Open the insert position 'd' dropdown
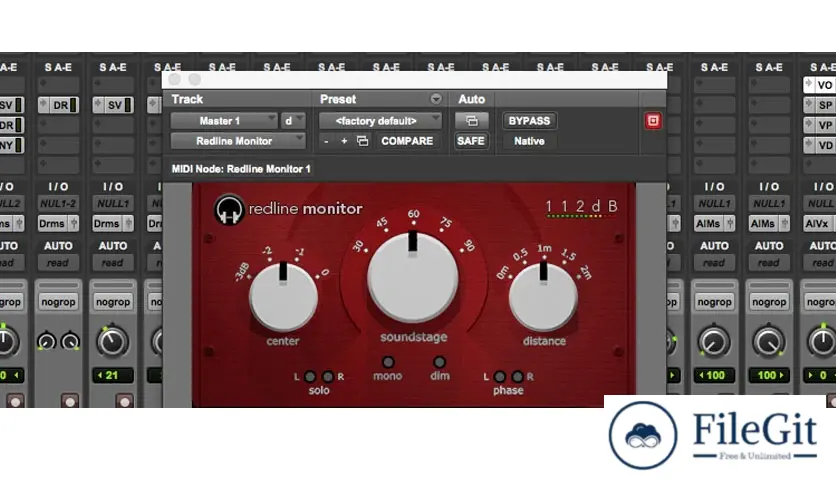This screenshot has width=836, height=484. point(292,121)
